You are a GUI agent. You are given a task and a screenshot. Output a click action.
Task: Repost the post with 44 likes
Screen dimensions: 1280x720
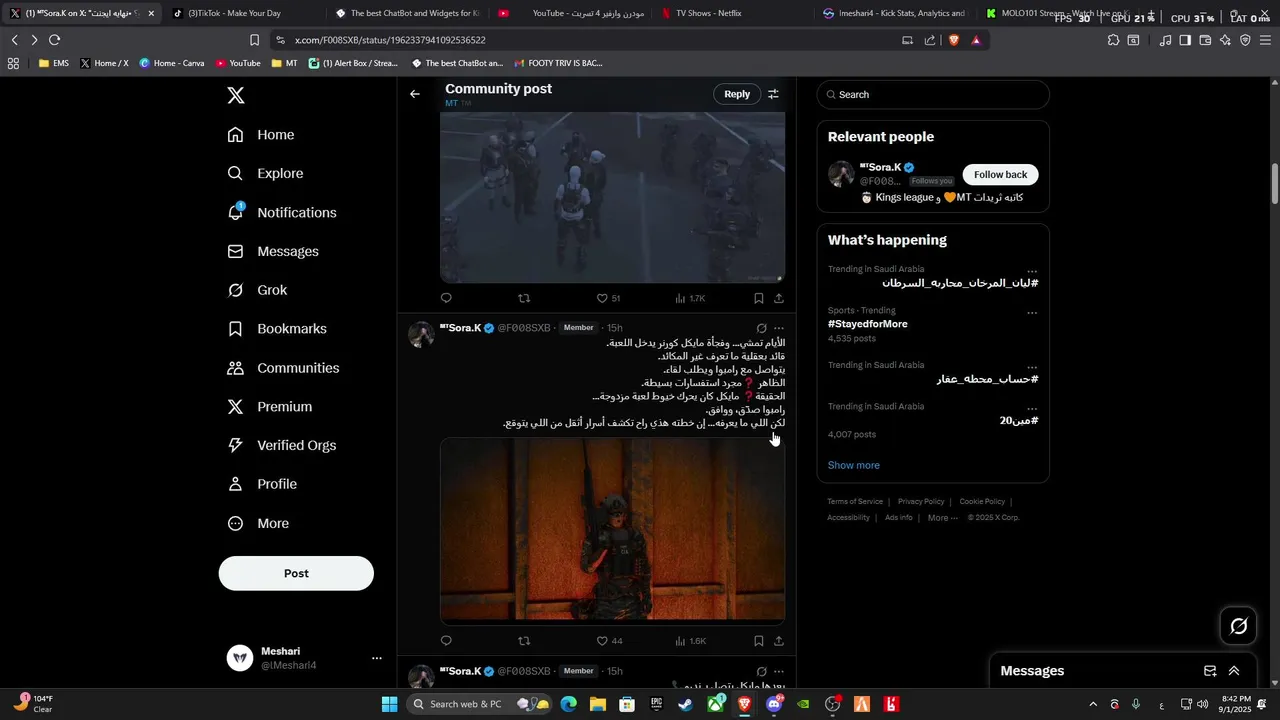[524, 641]
